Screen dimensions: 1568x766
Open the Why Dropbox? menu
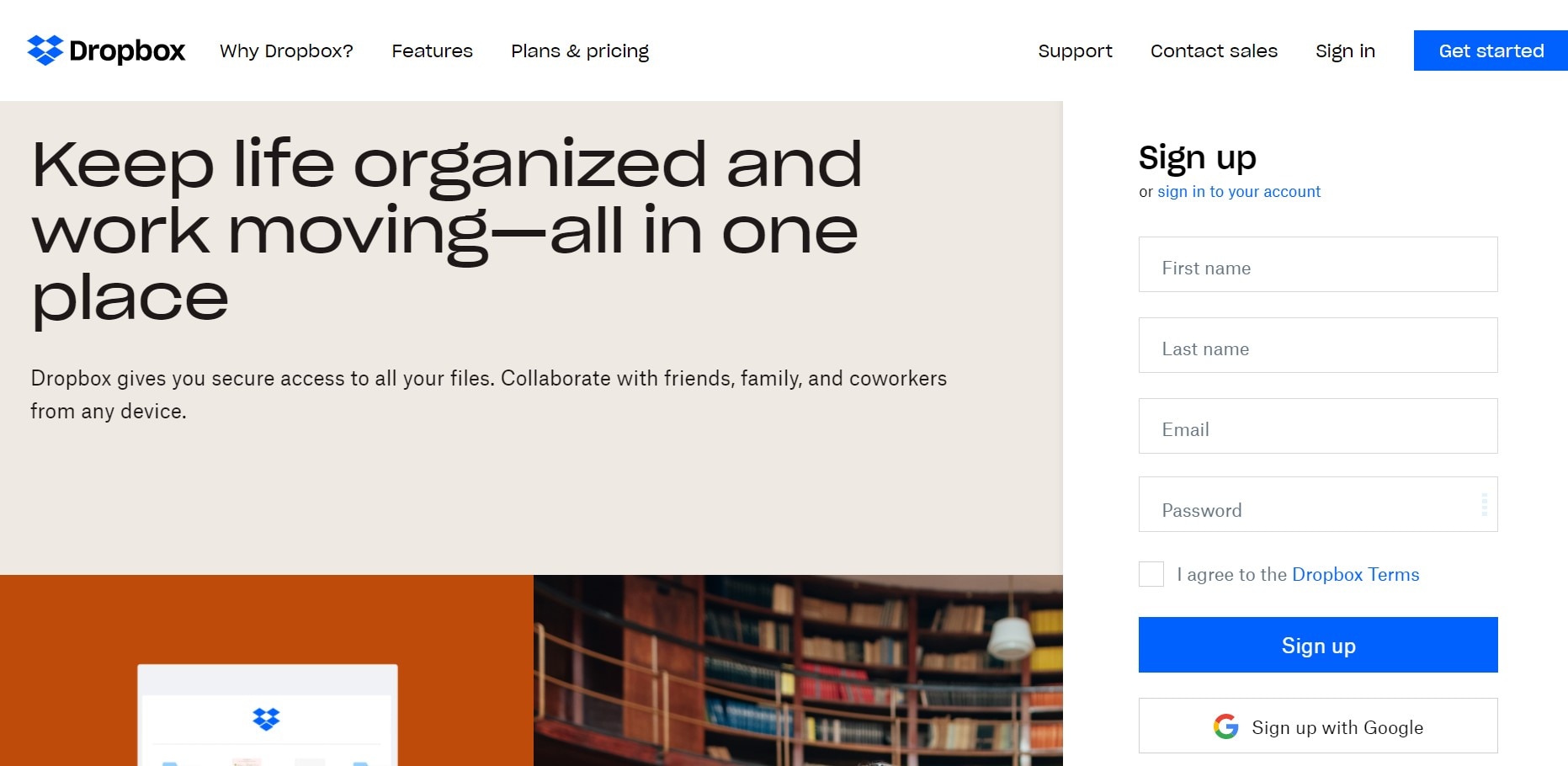click(x=286, y=51)
